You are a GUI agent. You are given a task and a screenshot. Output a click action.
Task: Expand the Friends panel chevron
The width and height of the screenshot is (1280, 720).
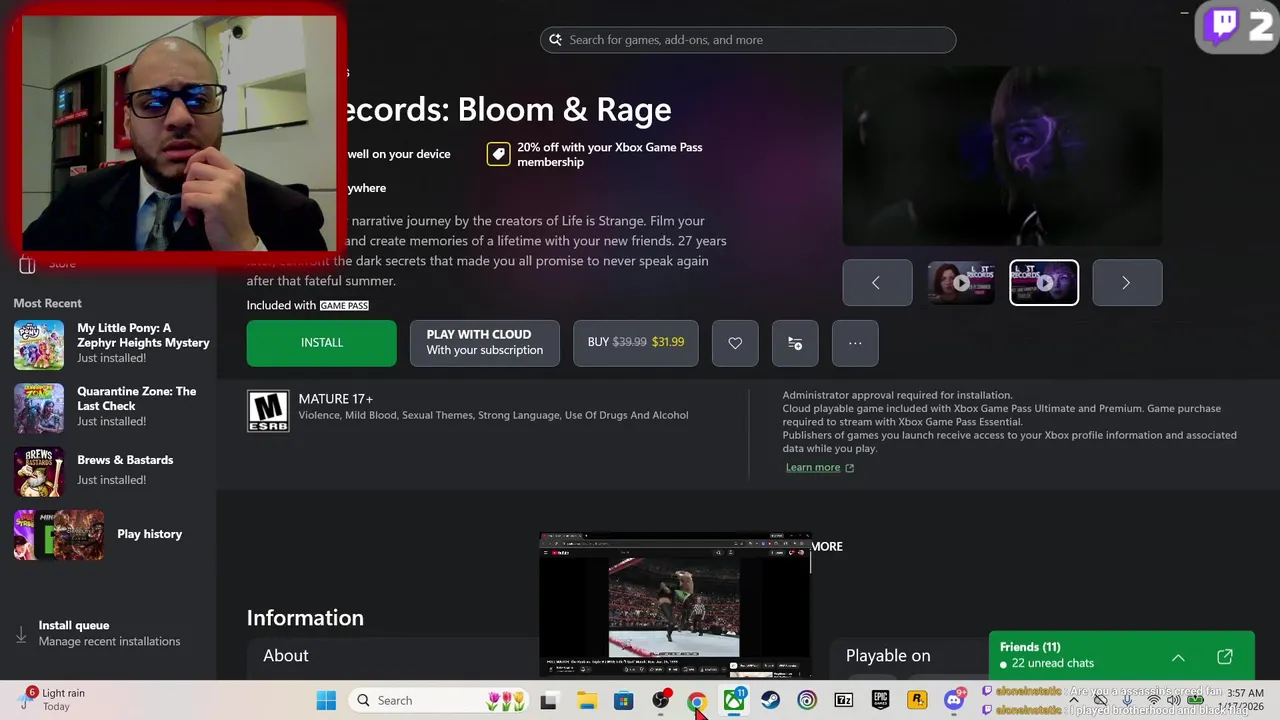coord(1178,657)
